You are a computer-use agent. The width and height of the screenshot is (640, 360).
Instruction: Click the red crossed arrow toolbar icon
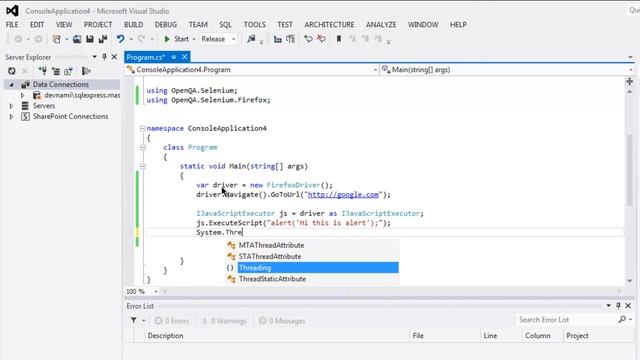point(322,39)
